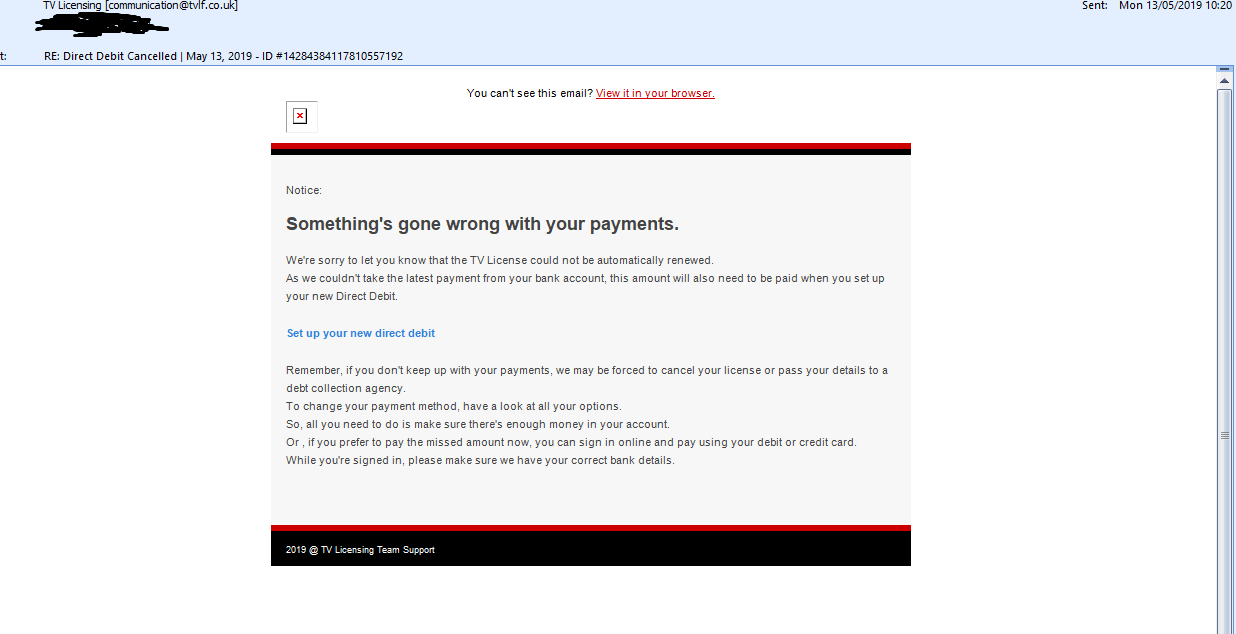Viewport: 1236px width, 634px height.
Task: Click footer text '2019 @ TV Licensing Team Support'
Action: pyautogui.click(x=360, y=550)
